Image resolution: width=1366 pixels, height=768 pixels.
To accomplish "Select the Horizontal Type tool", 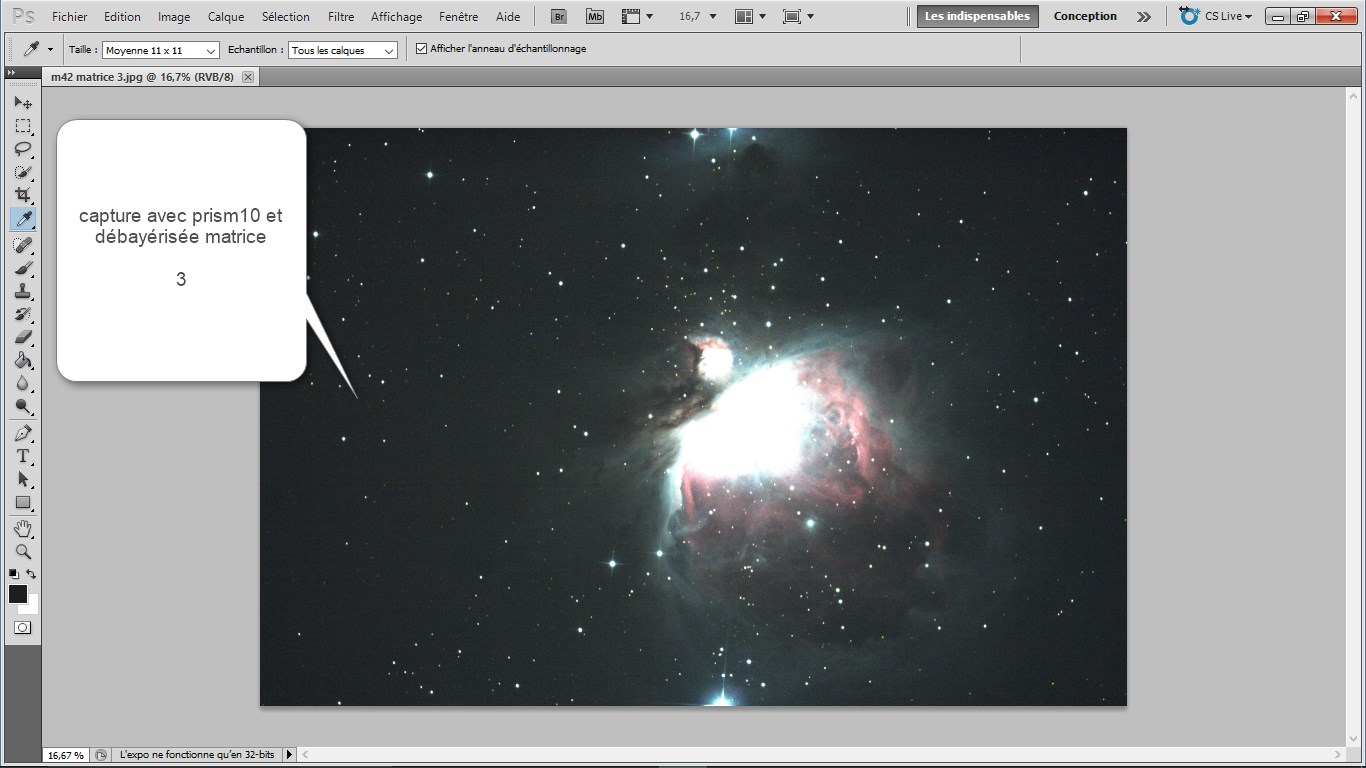I will [x=23, y=456].
